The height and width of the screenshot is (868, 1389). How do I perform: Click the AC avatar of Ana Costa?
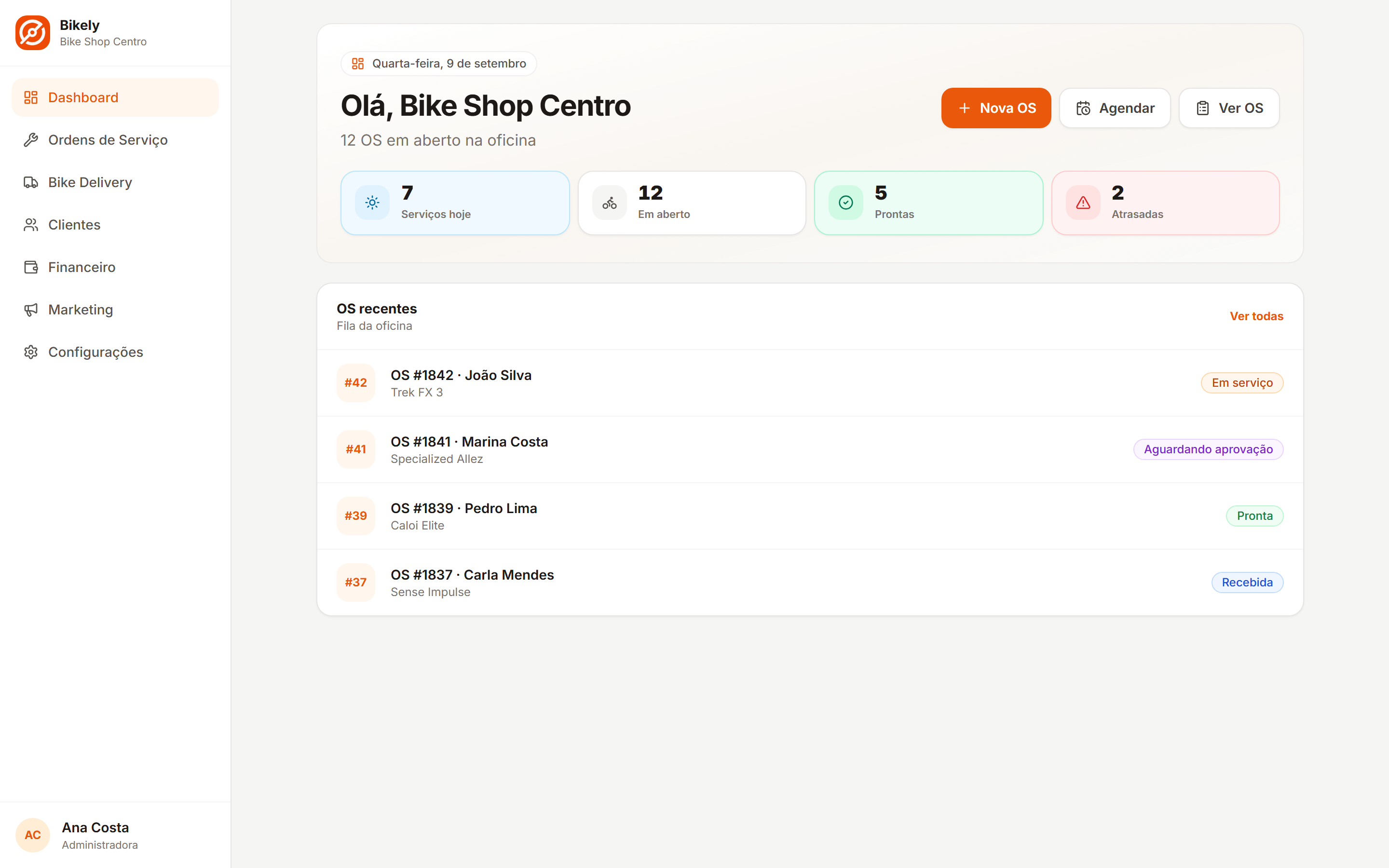[33, 835]
